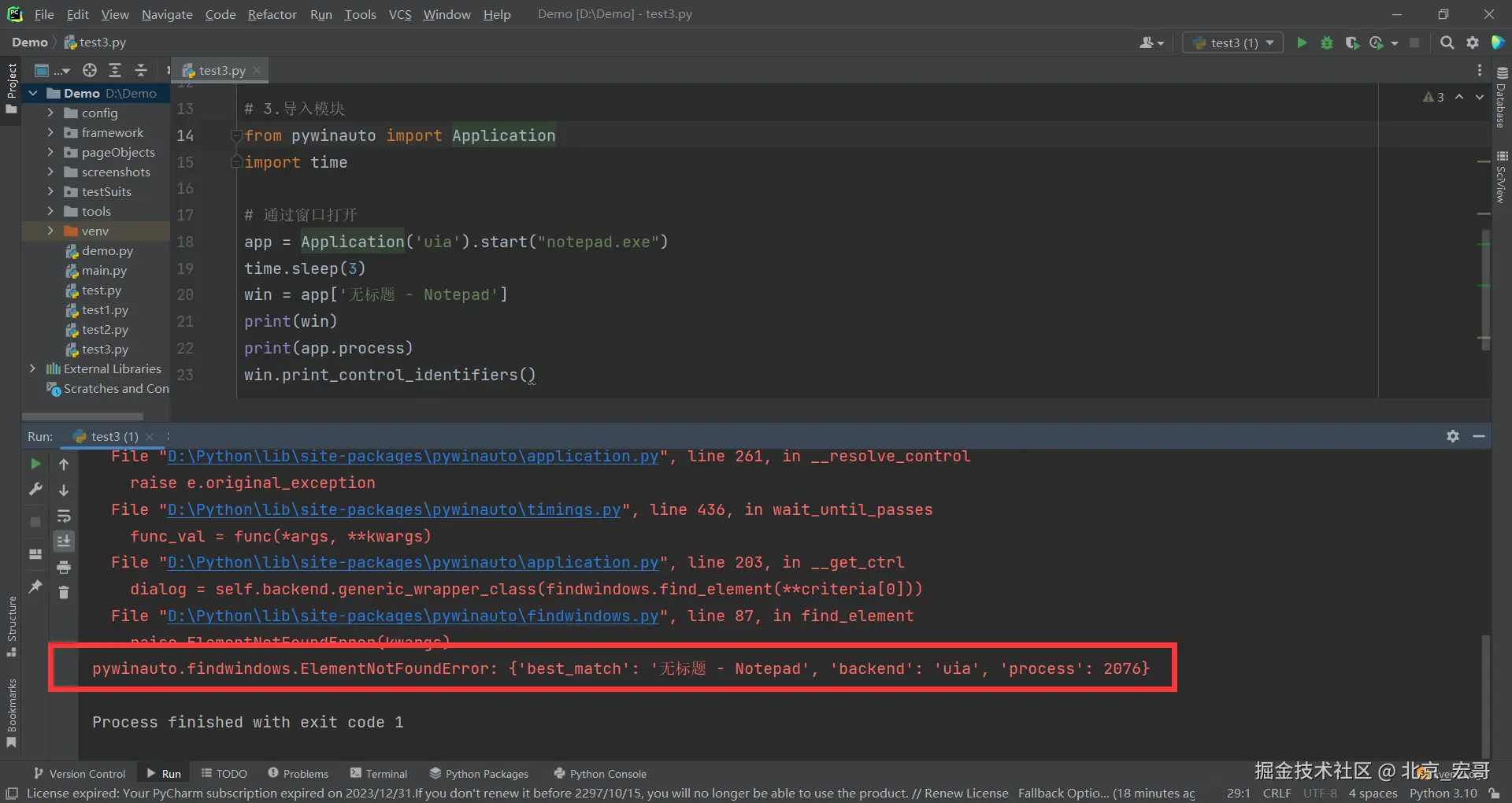Open the dropdown arrow beside the Profile icon
1512x803 pixels.
click(1395, 43)
